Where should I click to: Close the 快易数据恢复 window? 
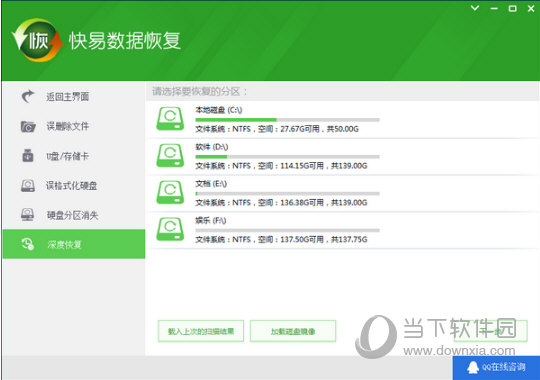[531, 8]
